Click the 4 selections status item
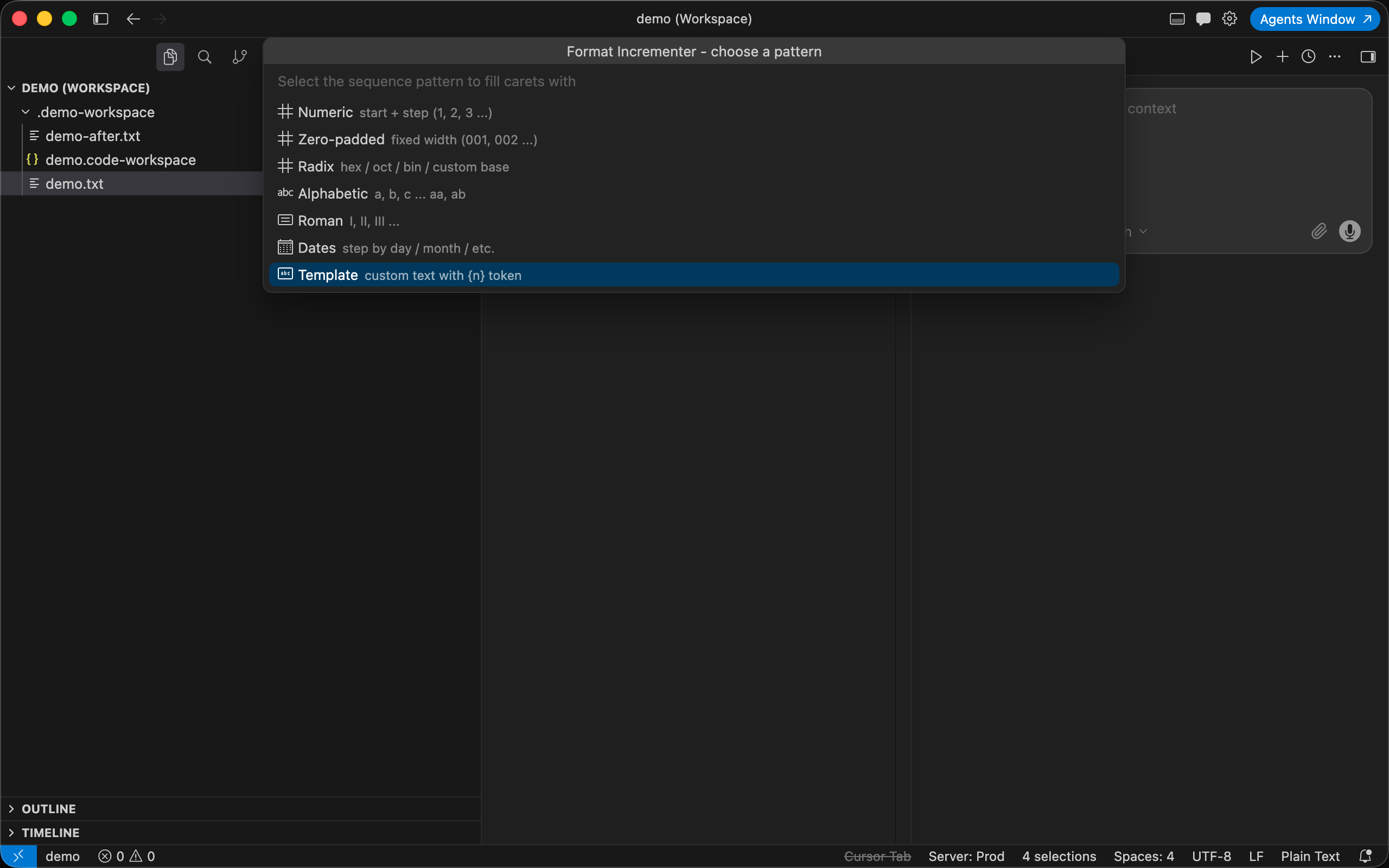The width and height of the screenshot is (1389, 868). pos(1059,856)
